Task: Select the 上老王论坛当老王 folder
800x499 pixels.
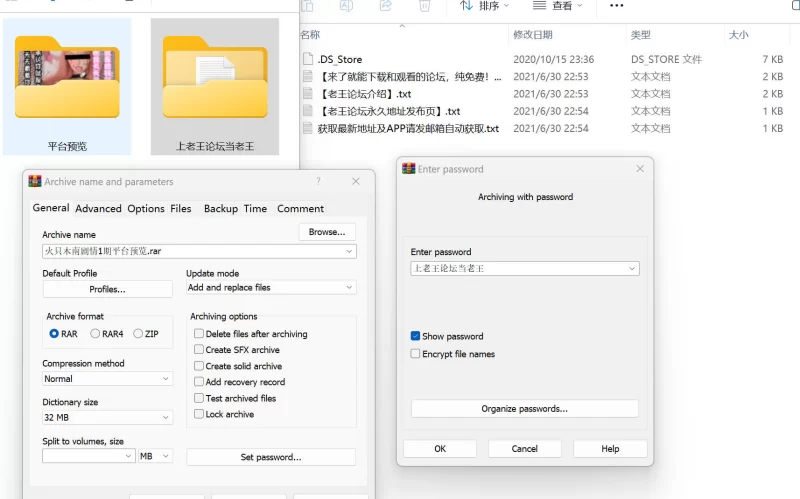Action: (x=215, y=86)
